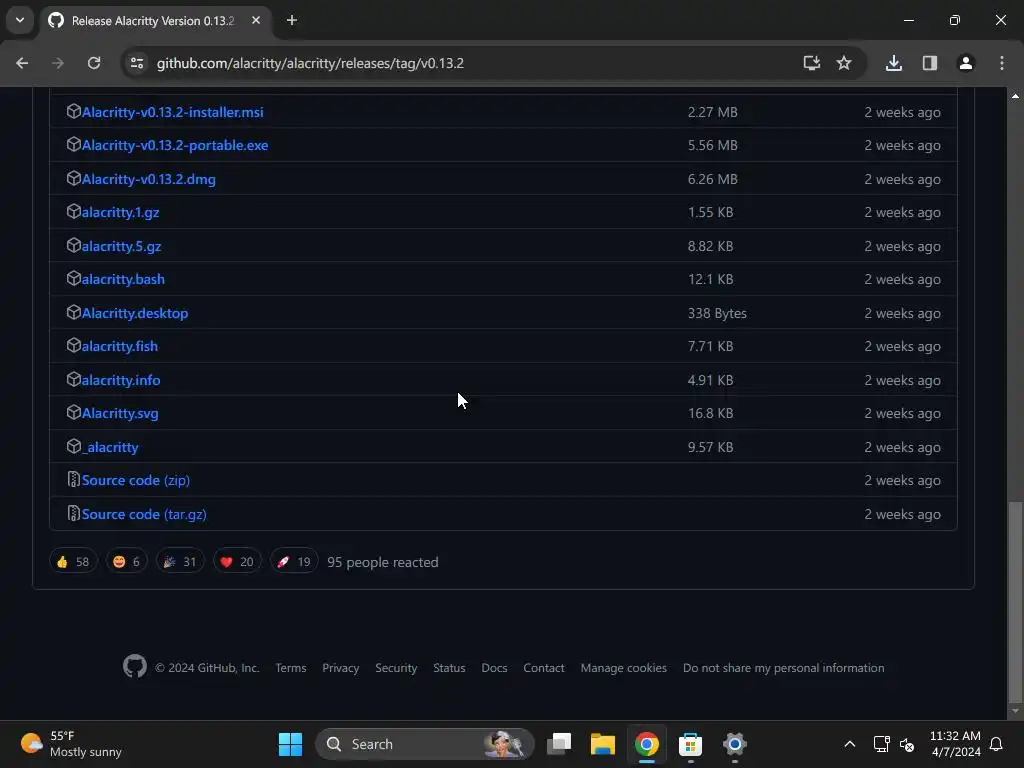Click zip file icon beside Source code (tar.gz)
This screenshot has height=768, width=1024.
tap(74, 514)
